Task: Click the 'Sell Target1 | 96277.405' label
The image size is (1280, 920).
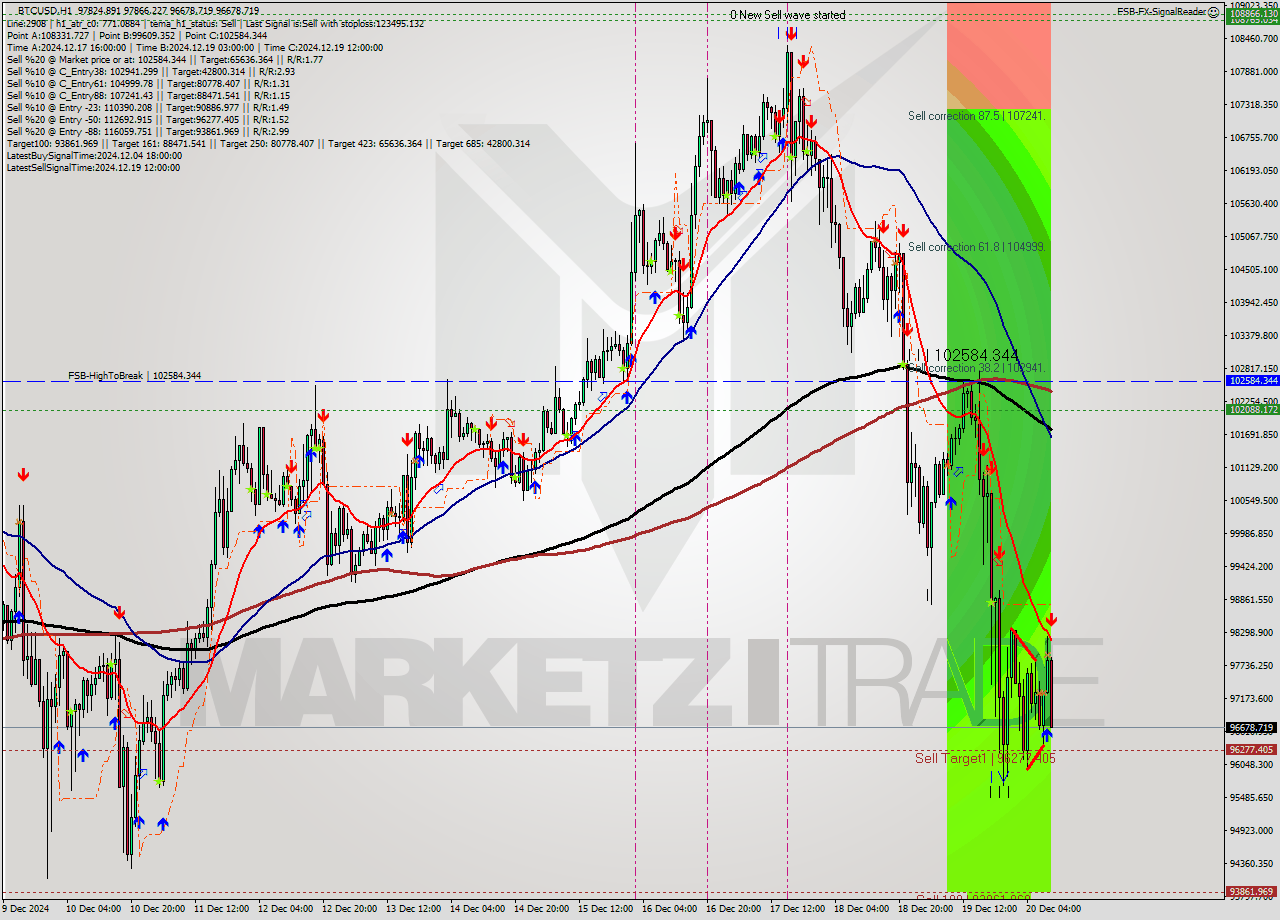Action: (985, 758)
